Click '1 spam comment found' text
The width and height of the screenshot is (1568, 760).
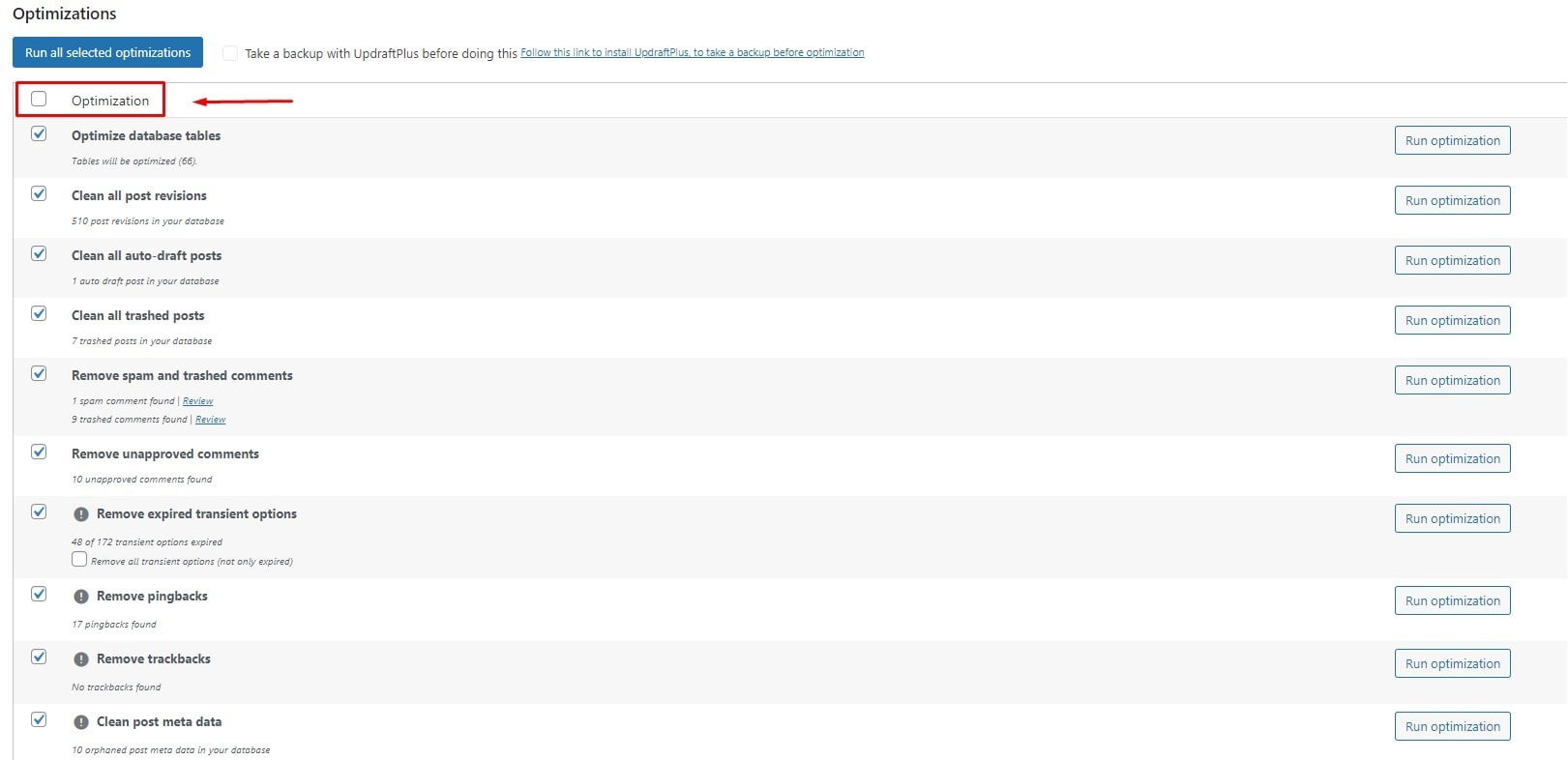click(123, 401)
